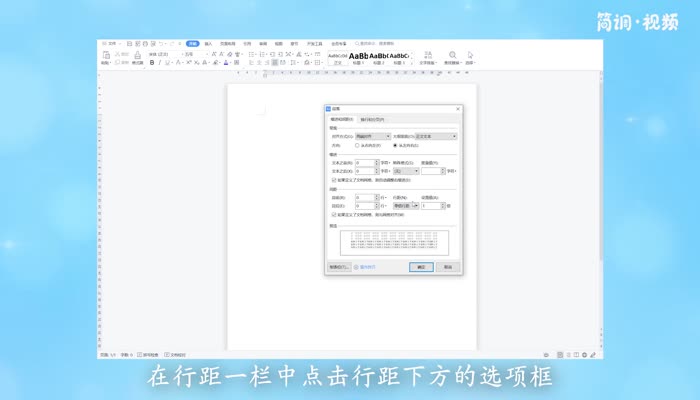Confirm the paragraph dialog with OK
Screen dimensions: 700x400
click(x=421, y=267)
